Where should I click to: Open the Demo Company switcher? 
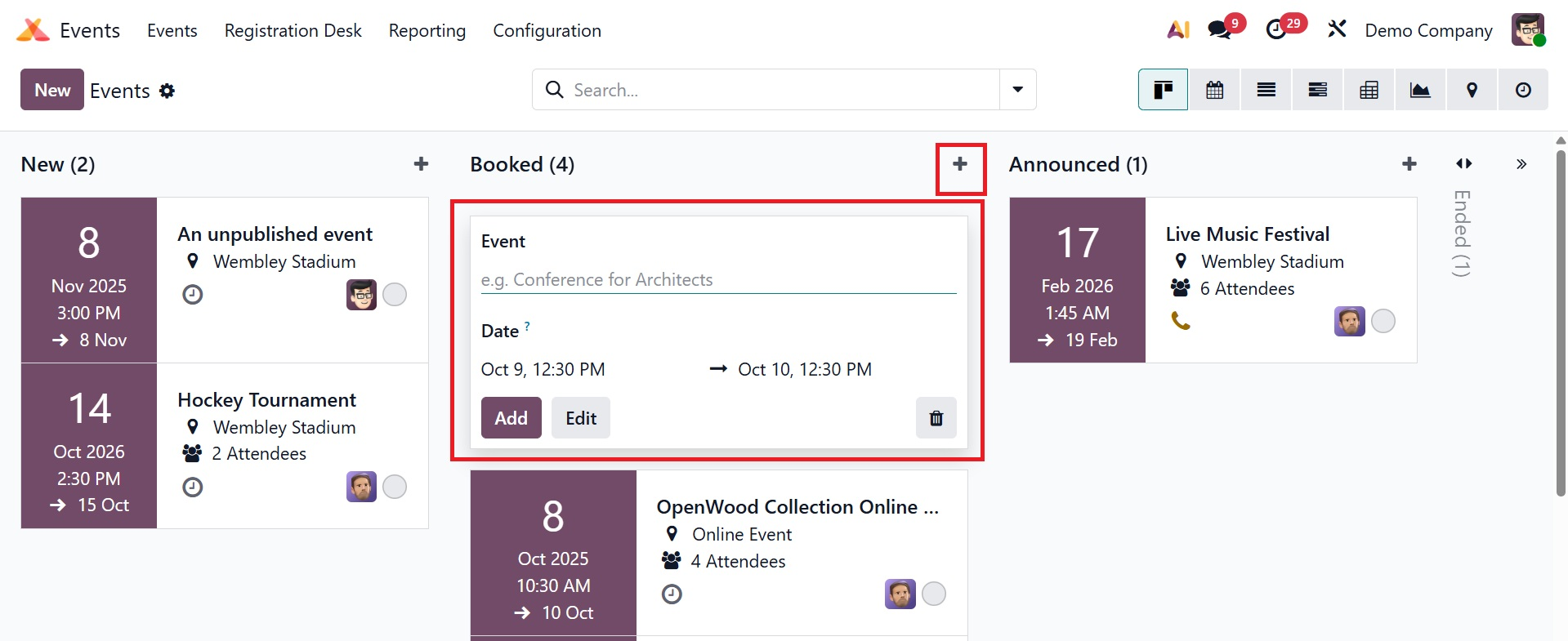(x=1428, y=30)
